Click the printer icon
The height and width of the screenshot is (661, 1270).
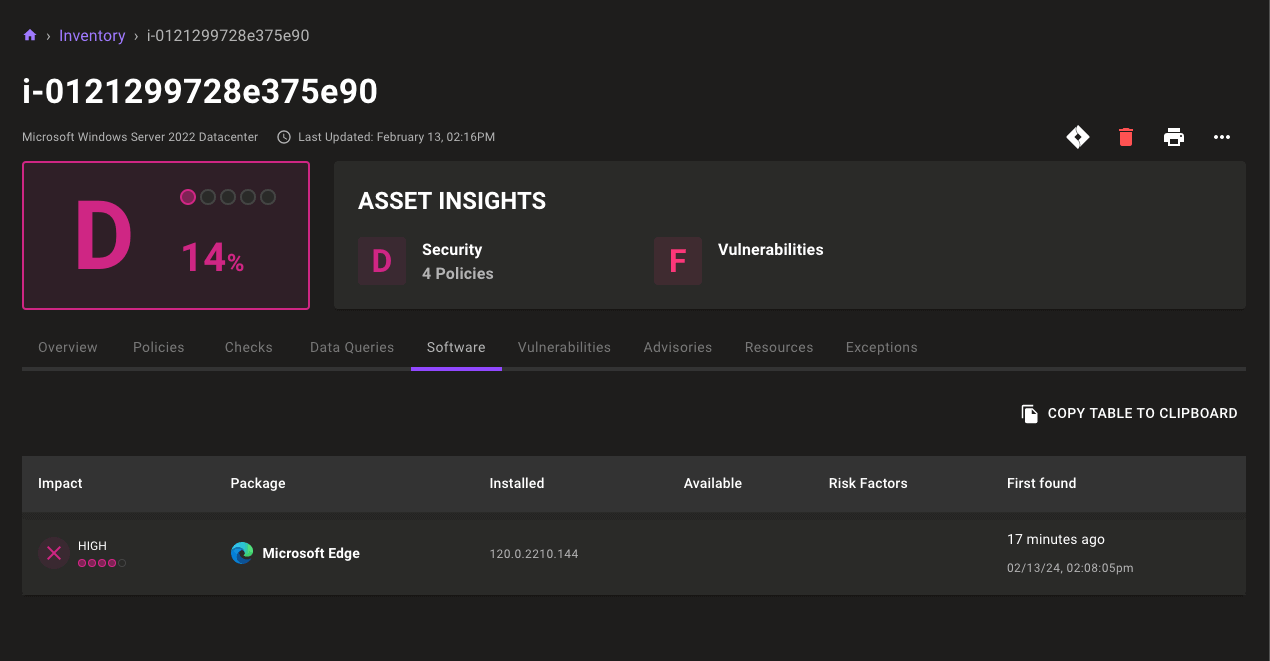[x=1174, y=137]
